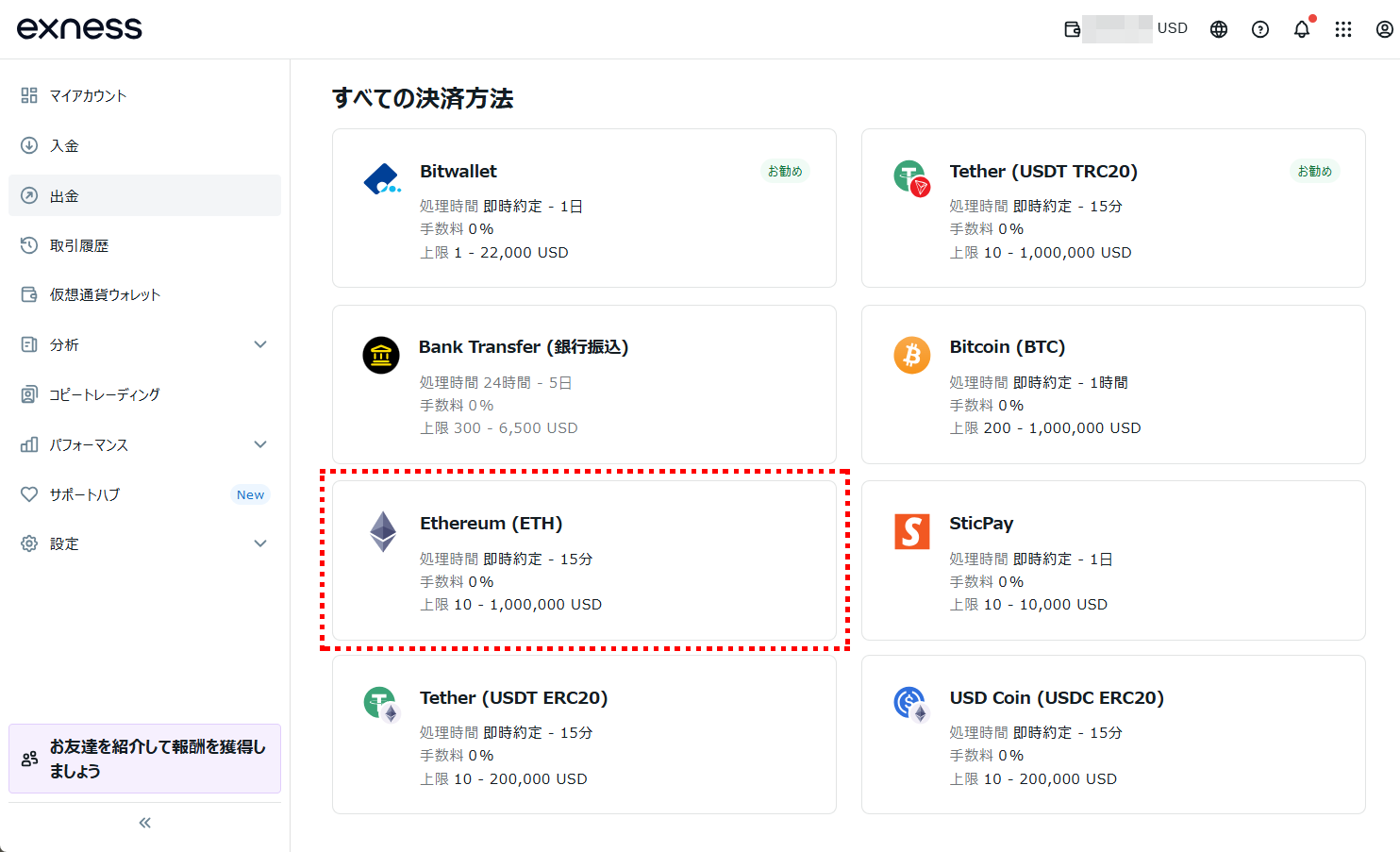This screenshot has height=852, width=1400.
Task: Click お勧め badge on Bitwallet card
Action: pos(785,171)
